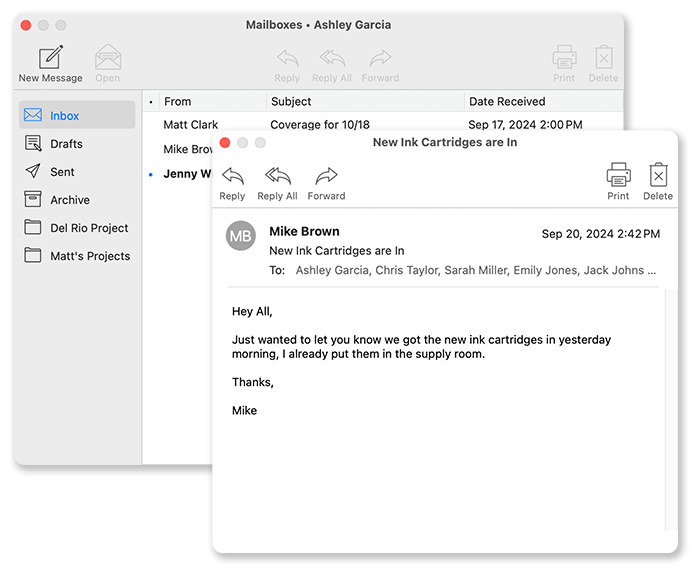Viewport: 693px width, 571px height.
Task: Select the Mike Brown row in message list
Action: [178, 149]
